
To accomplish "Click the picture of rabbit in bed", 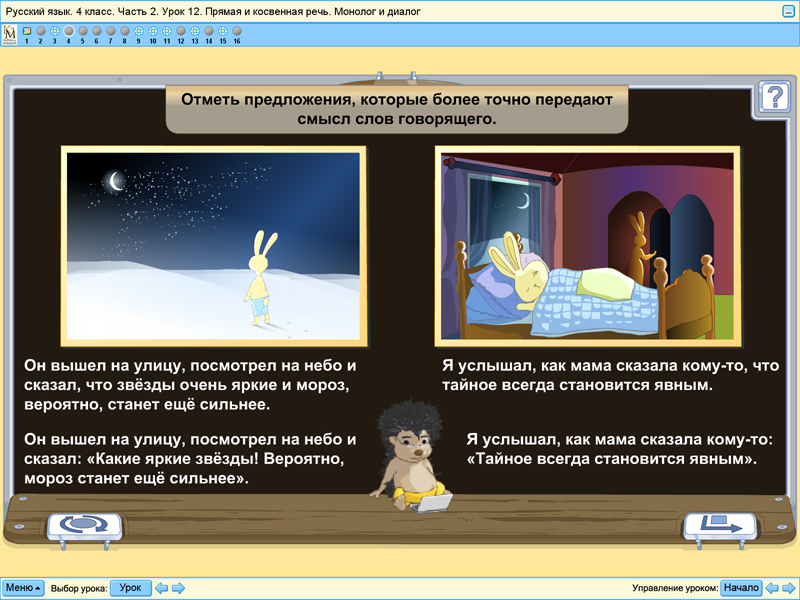I will pyautogui.click(x=587, y=246).
